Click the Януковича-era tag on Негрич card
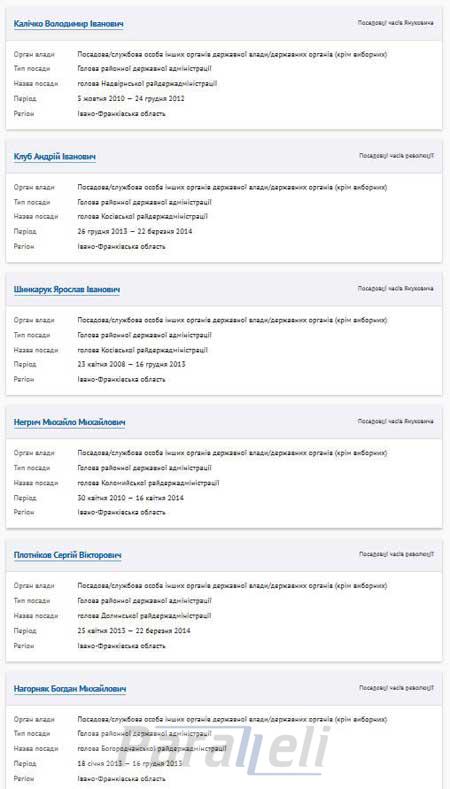The height and width of the screenshot is (789, 450). [x=396, y=421]
